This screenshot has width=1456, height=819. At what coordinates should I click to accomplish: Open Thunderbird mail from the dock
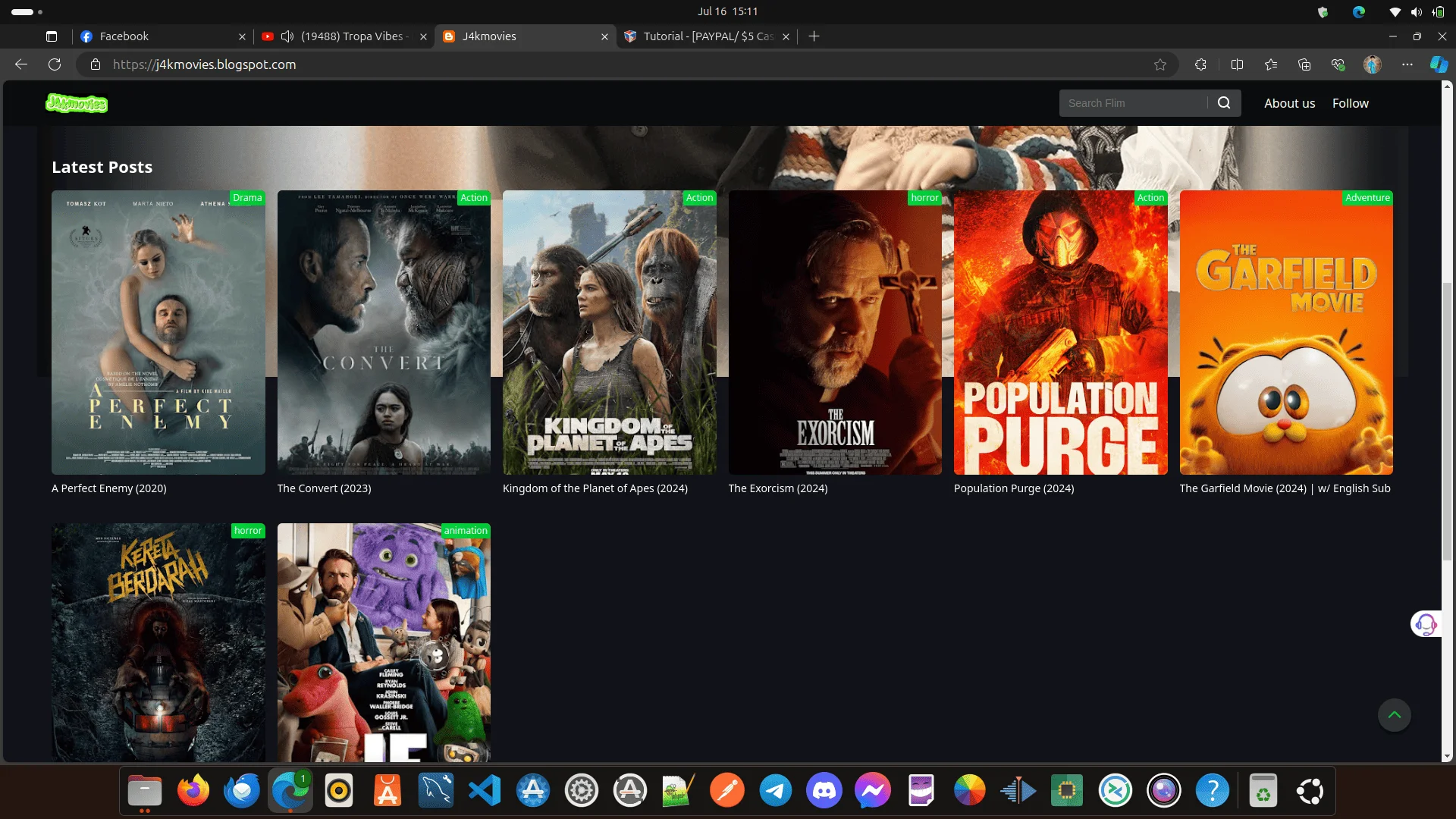(x=242, y=791)
